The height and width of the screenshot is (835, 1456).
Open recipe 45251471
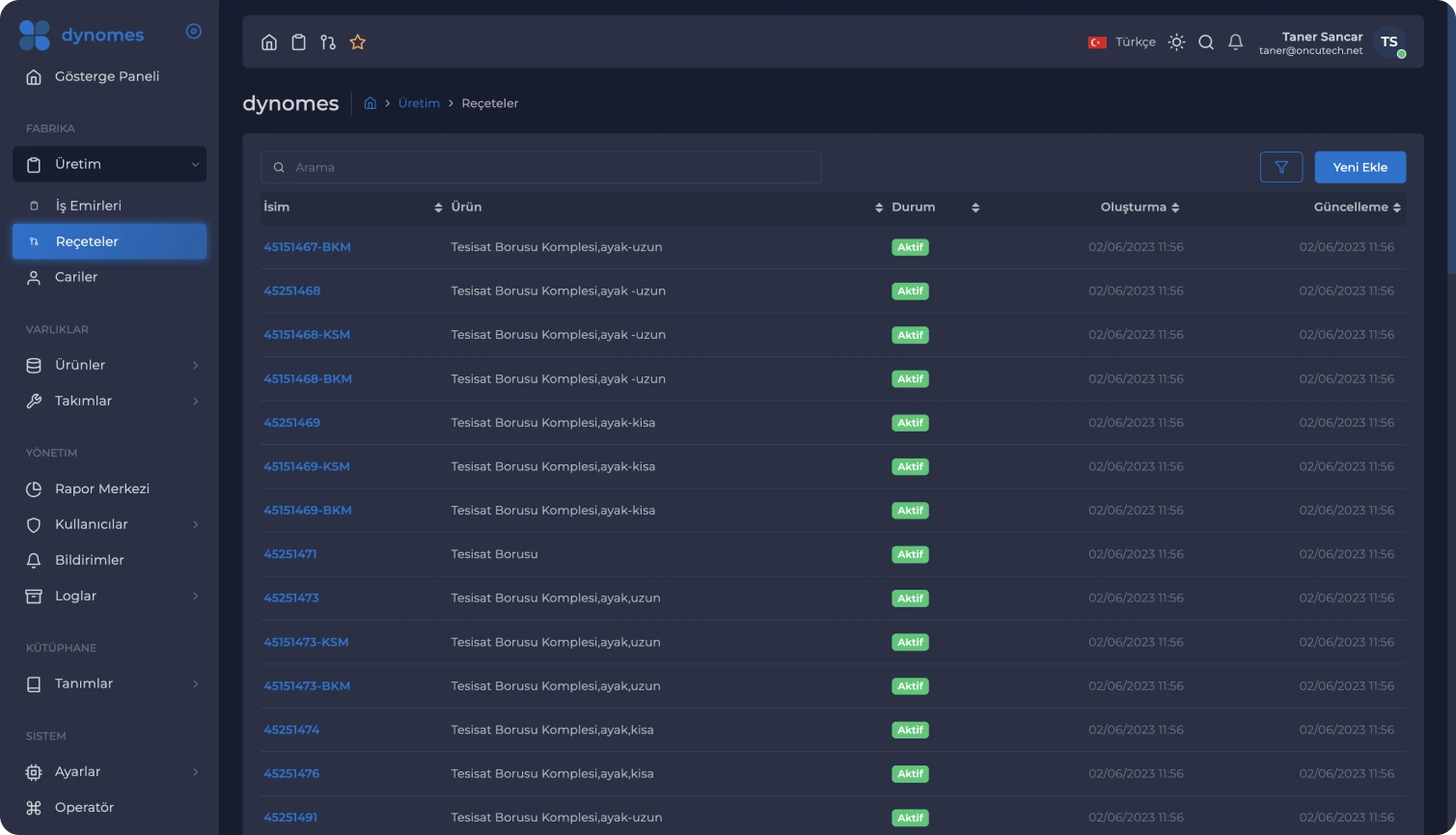point(289,554)
